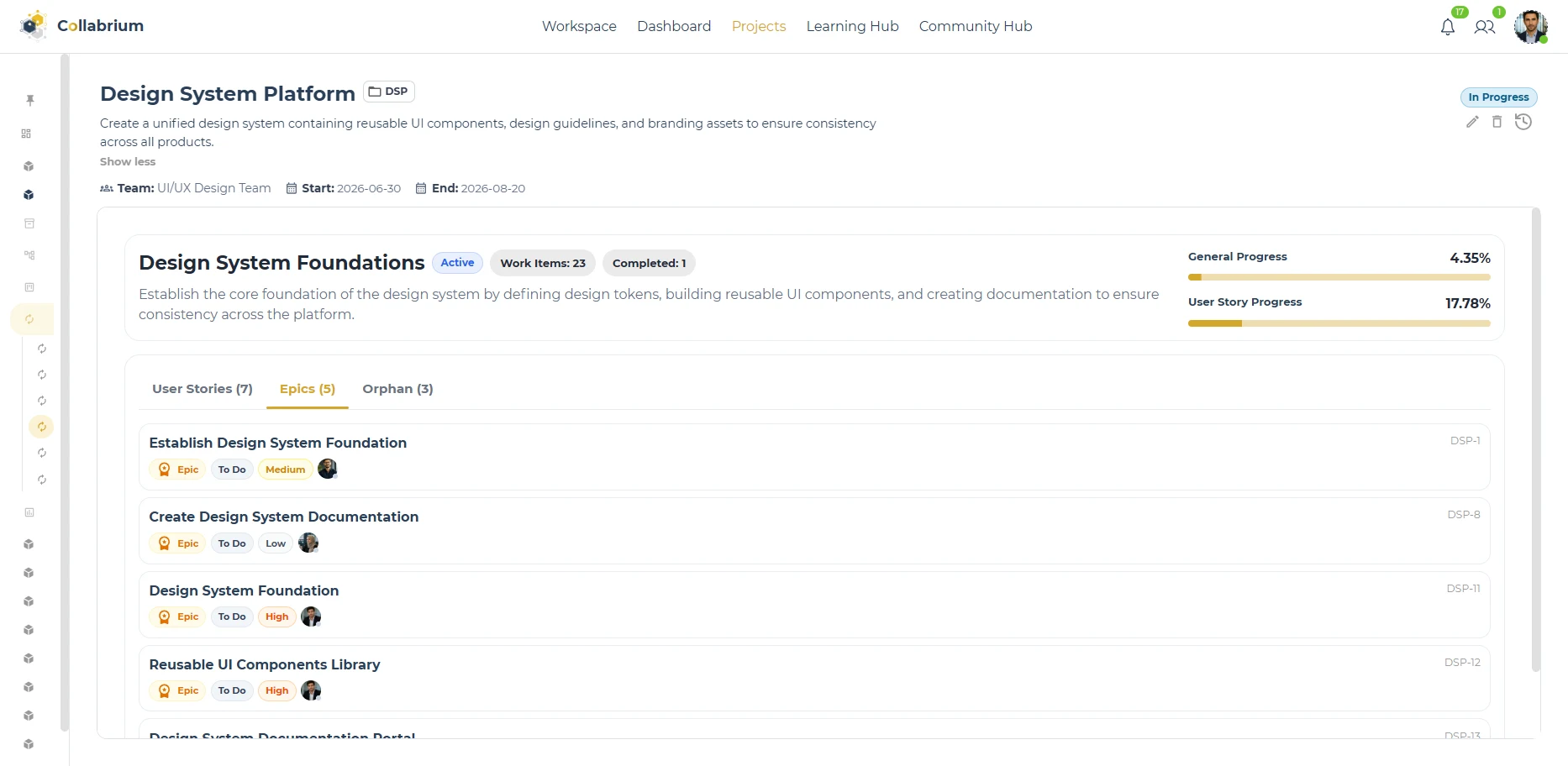Select the dark blue cube project icon
Viewport: 1568px width, 766px height.
point(29,195)
